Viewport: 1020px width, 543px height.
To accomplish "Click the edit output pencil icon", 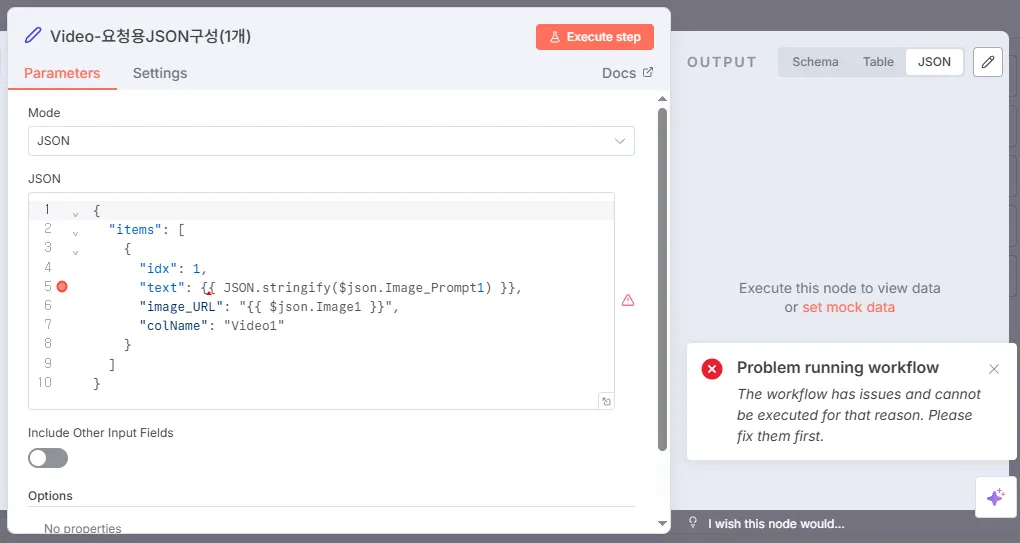I will click(x=988, y=62).
